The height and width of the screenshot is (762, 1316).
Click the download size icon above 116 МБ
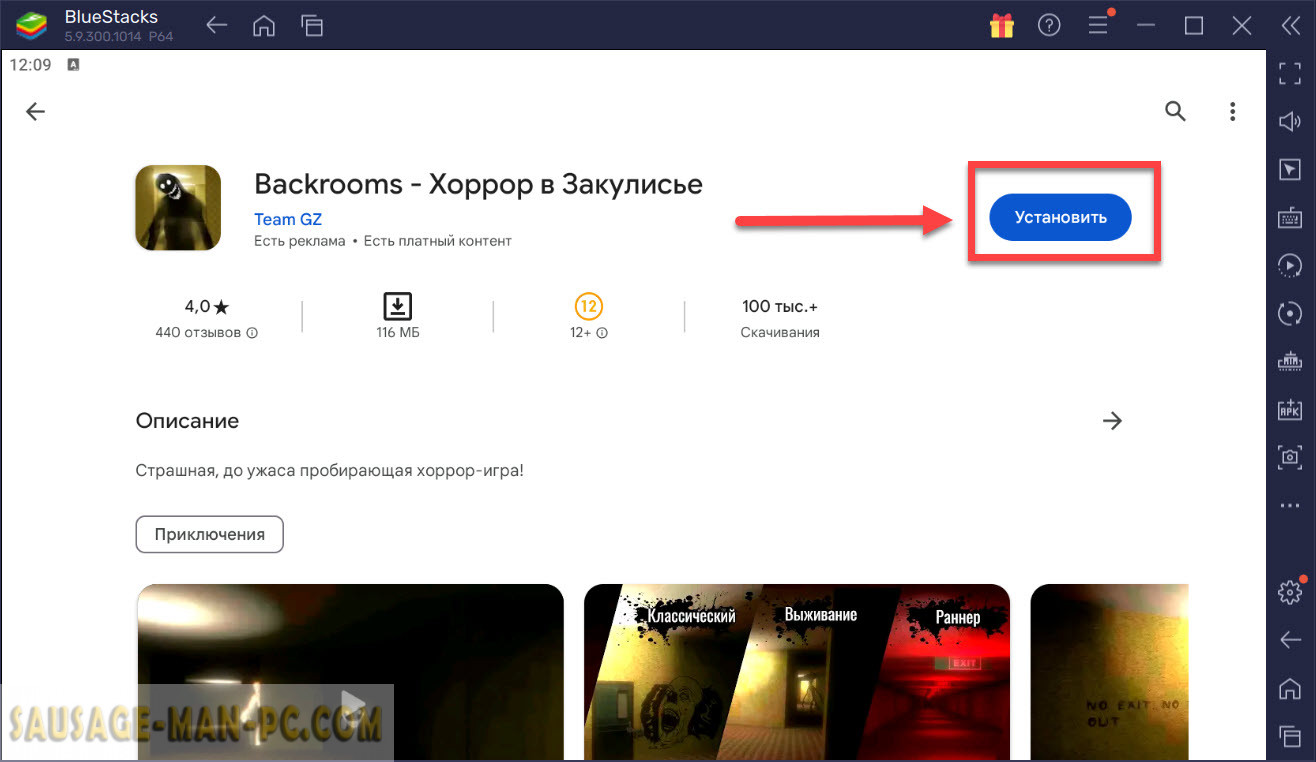click(x=398, y=306)
